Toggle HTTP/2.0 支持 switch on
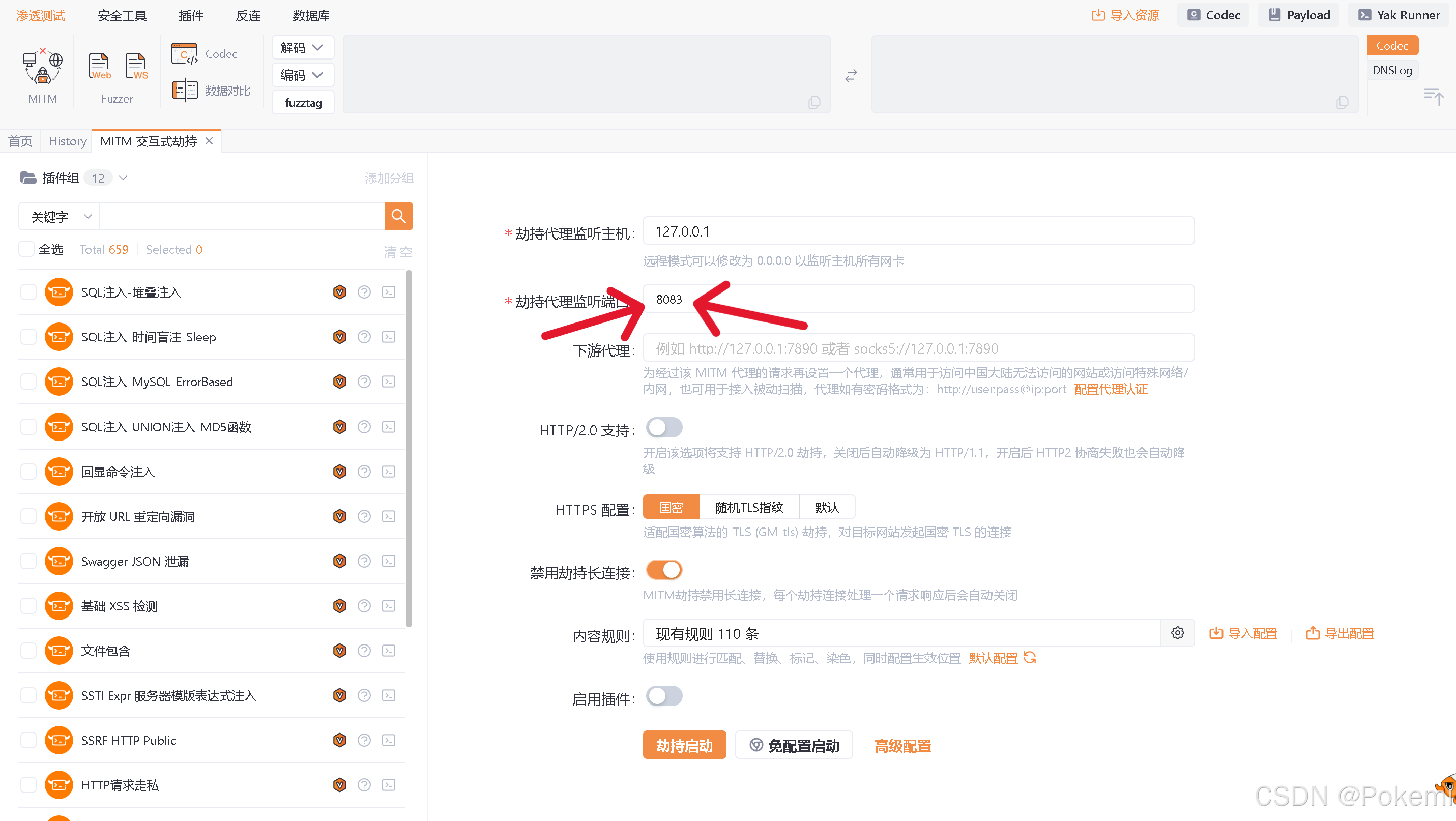 point(664,428)
